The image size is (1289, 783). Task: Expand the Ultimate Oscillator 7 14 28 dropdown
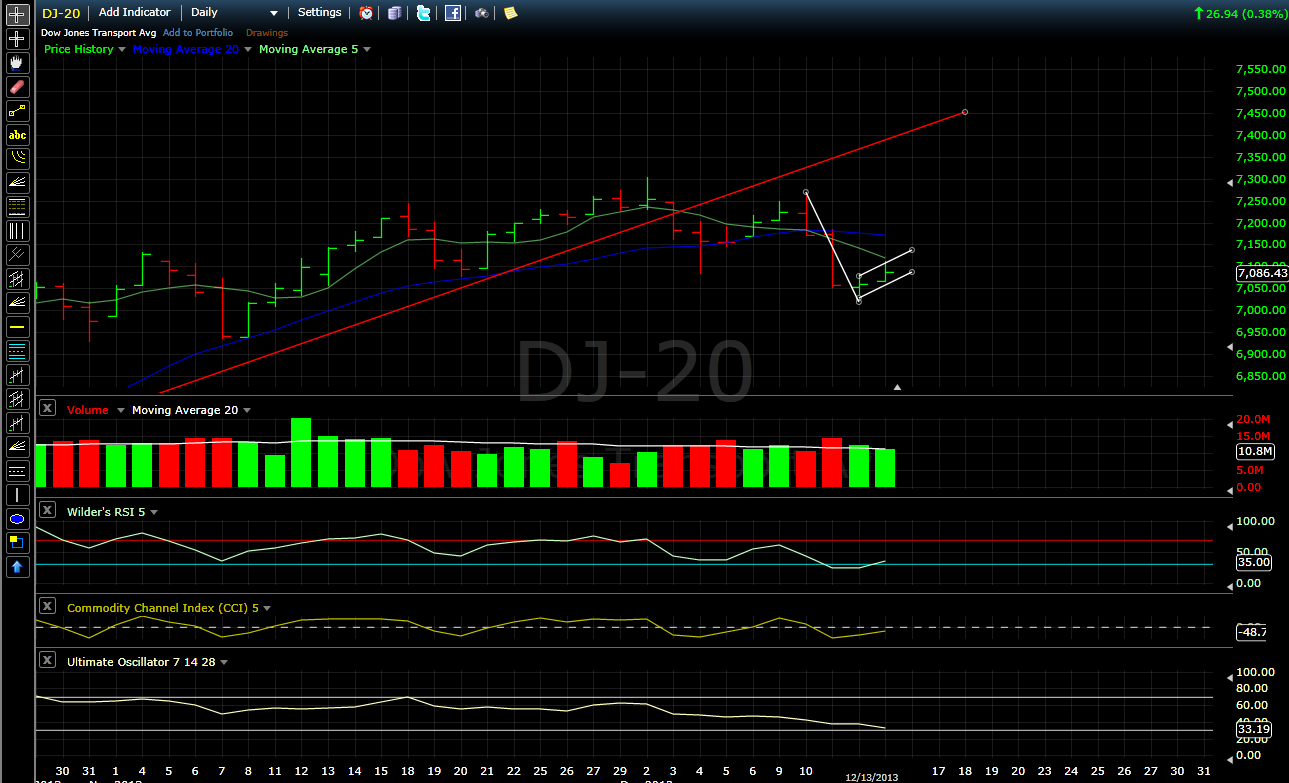[224, 662]
